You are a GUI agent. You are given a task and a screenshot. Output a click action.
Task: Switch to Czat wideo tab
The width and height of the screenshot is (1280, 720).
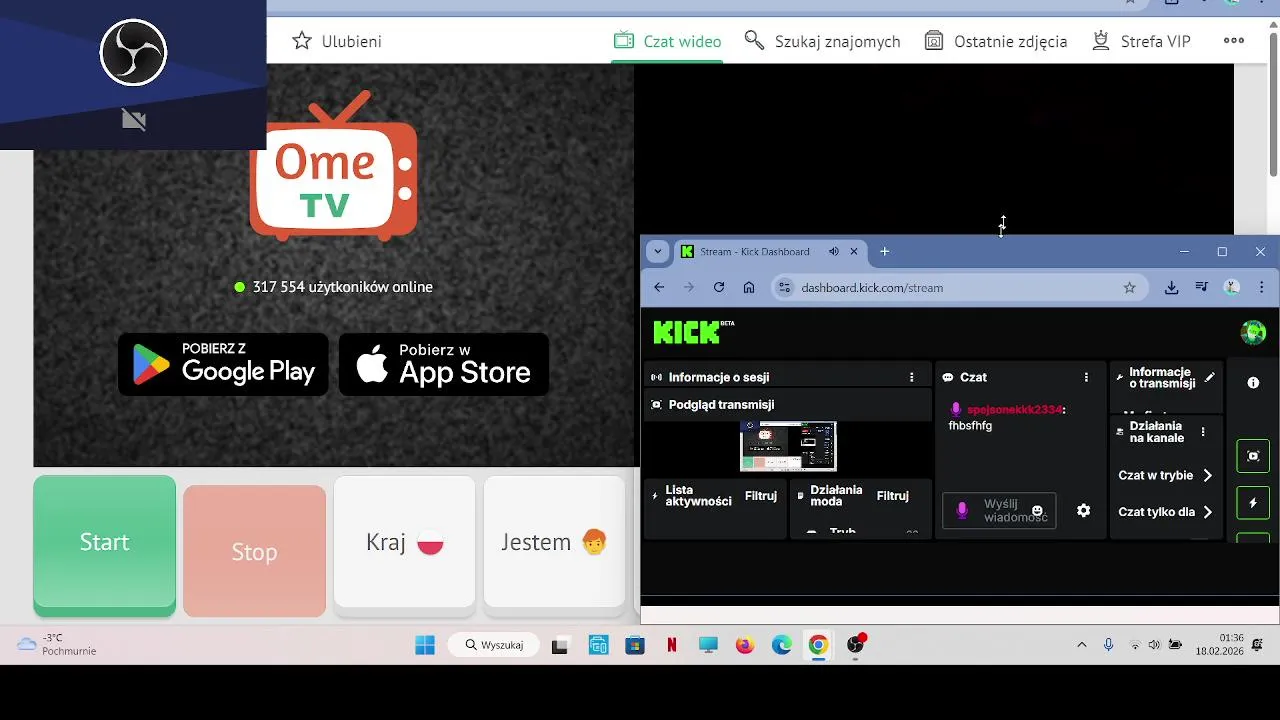(x=667, y=41)
